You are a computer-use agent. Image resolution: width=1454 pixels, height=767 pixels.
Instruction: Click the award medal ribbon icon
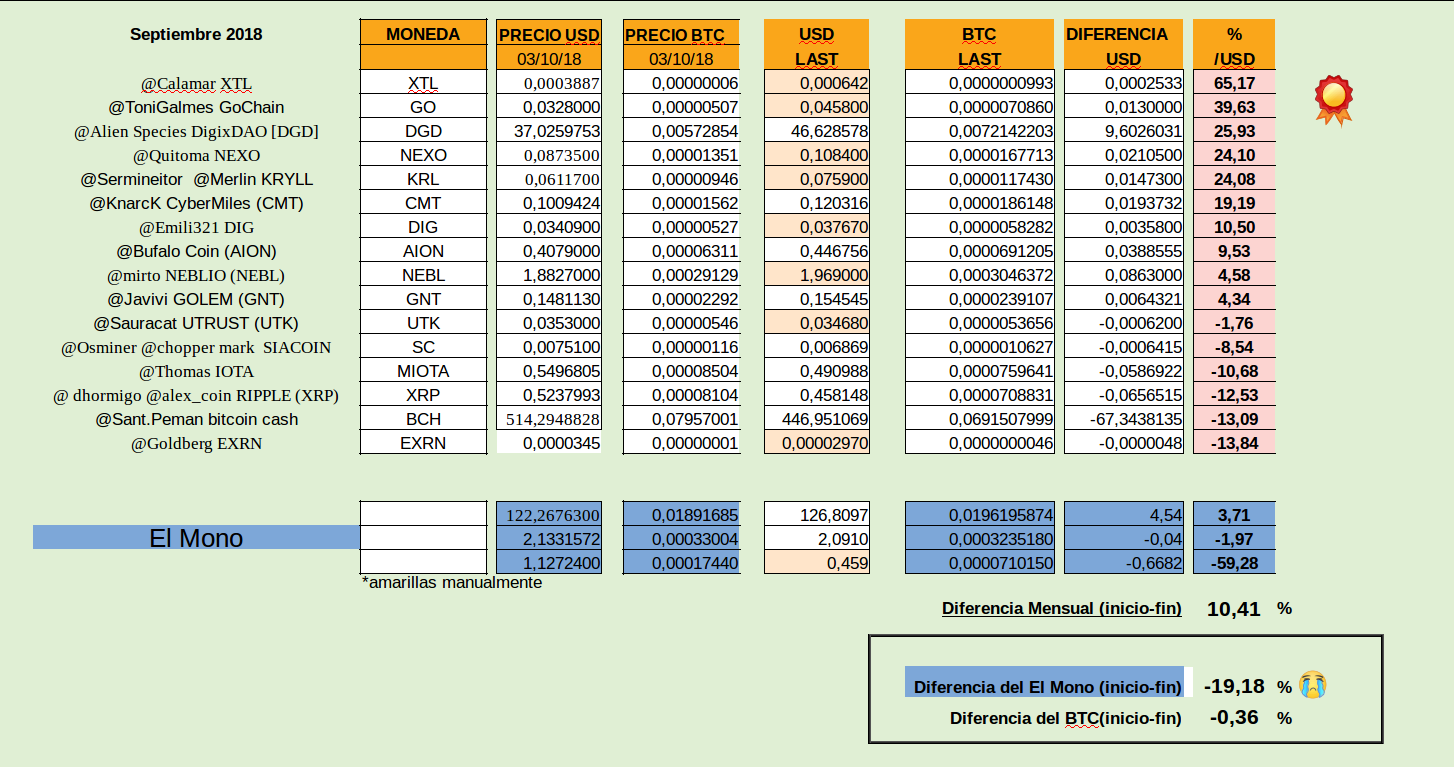[x=1333, y=101]
